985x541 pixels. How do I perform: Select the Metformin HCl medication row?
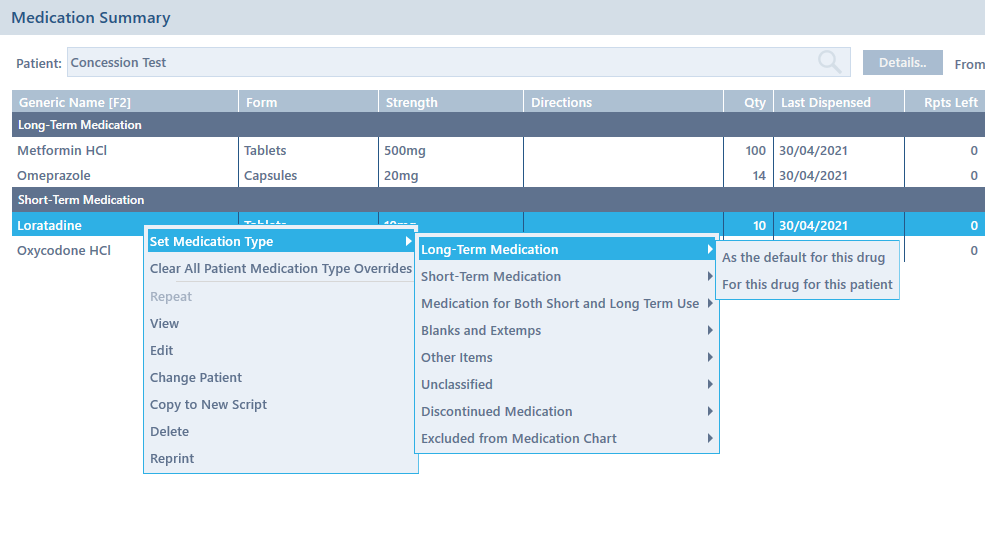62,151
